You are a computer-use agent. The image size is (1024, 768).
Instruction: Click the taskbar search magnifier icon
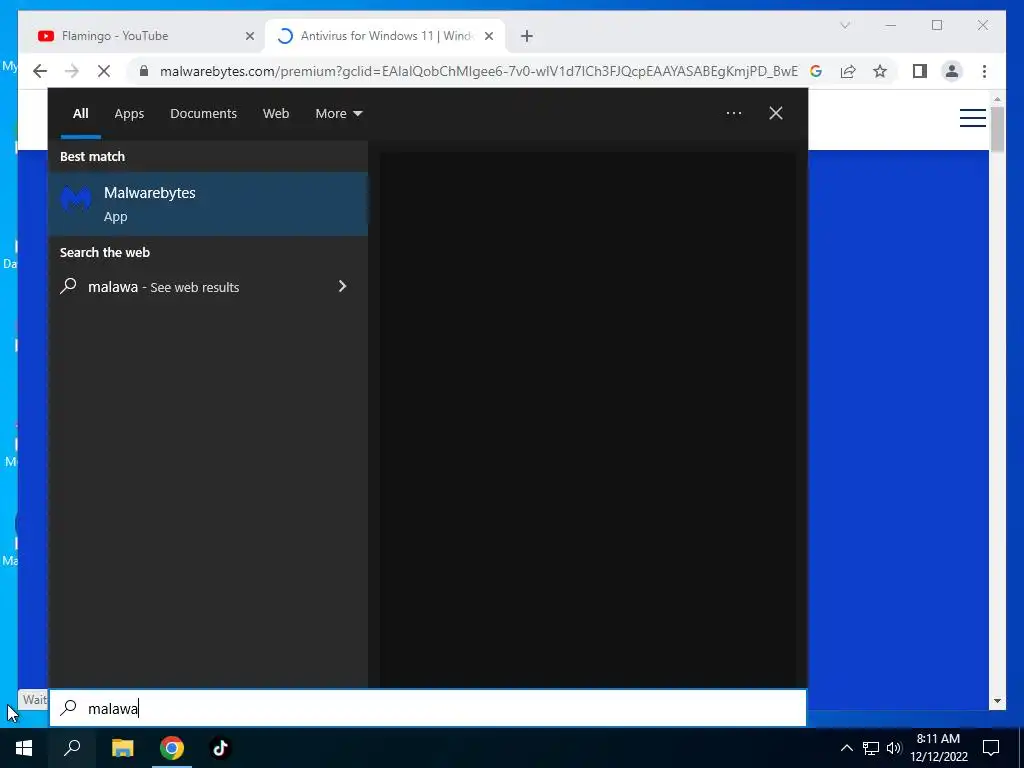72,748
